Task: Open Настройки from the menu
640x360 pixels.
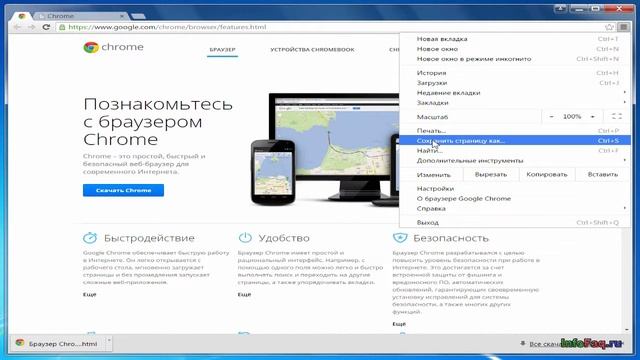Action: click(x=516, y=189)
